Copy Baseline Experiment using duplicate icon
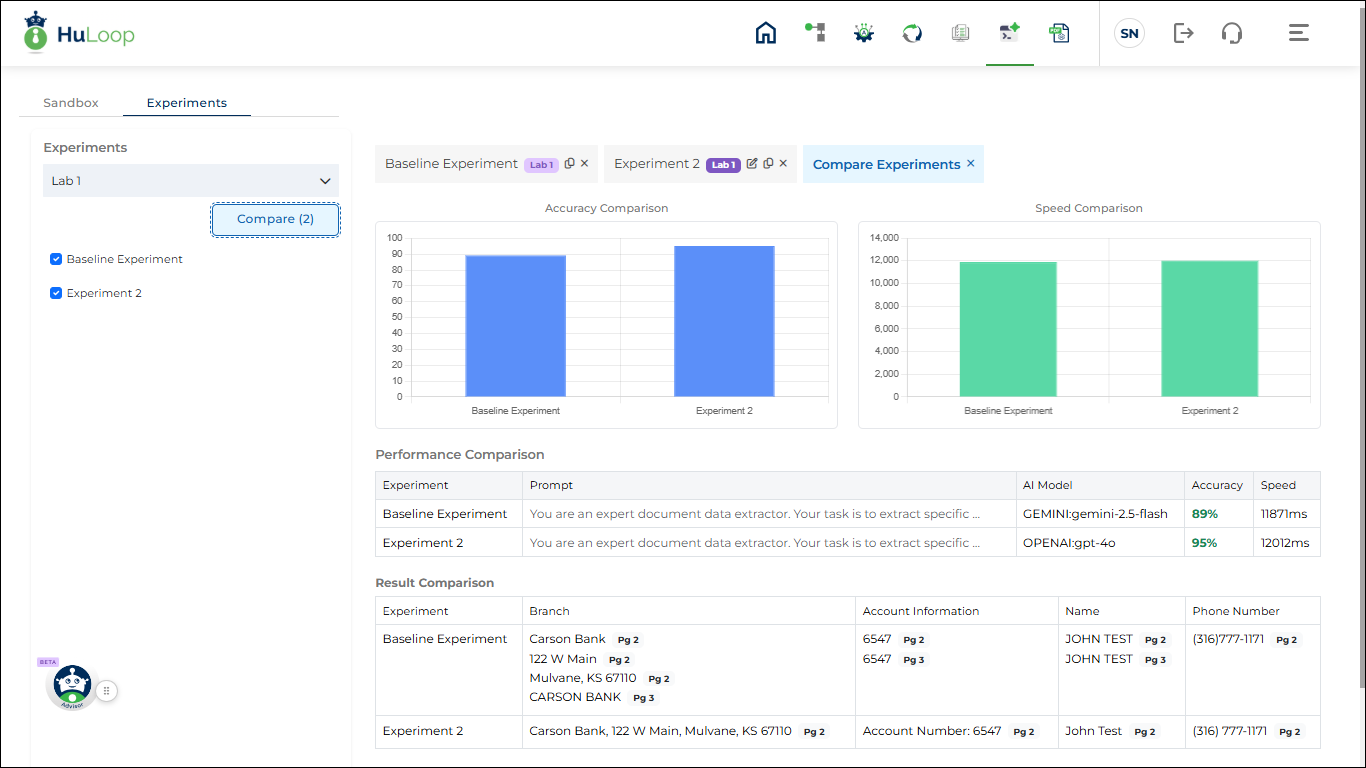This screenshot has height=768, width=1366. tap(570, 164)
